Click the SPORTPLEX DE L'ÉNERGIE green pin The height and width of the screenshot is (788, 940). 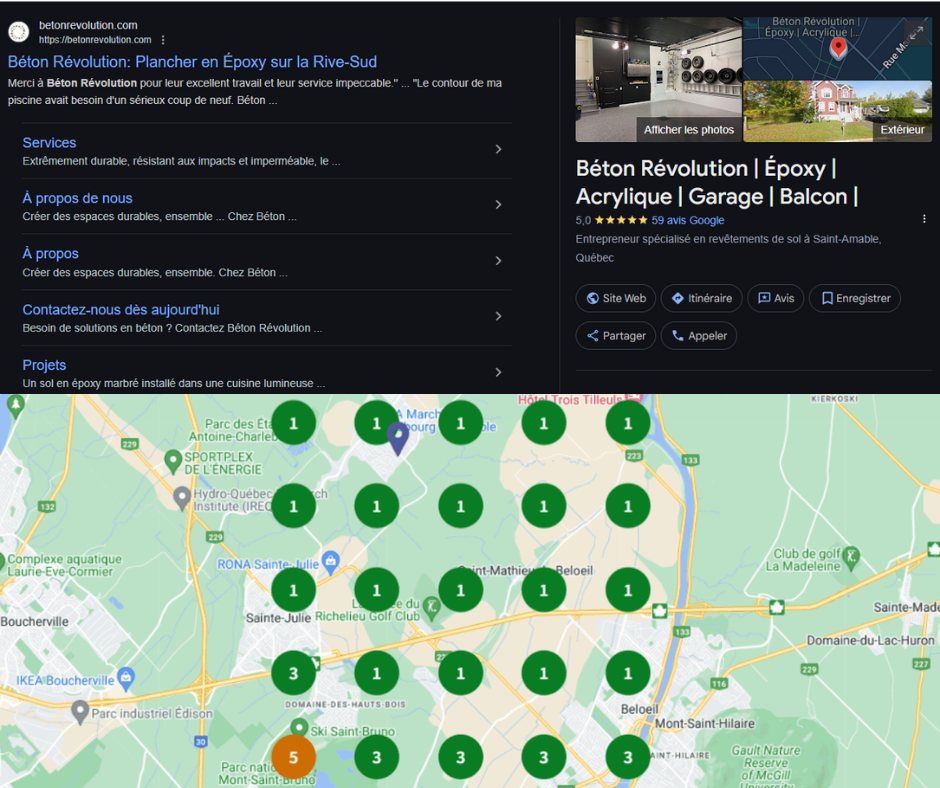point(173,461)
